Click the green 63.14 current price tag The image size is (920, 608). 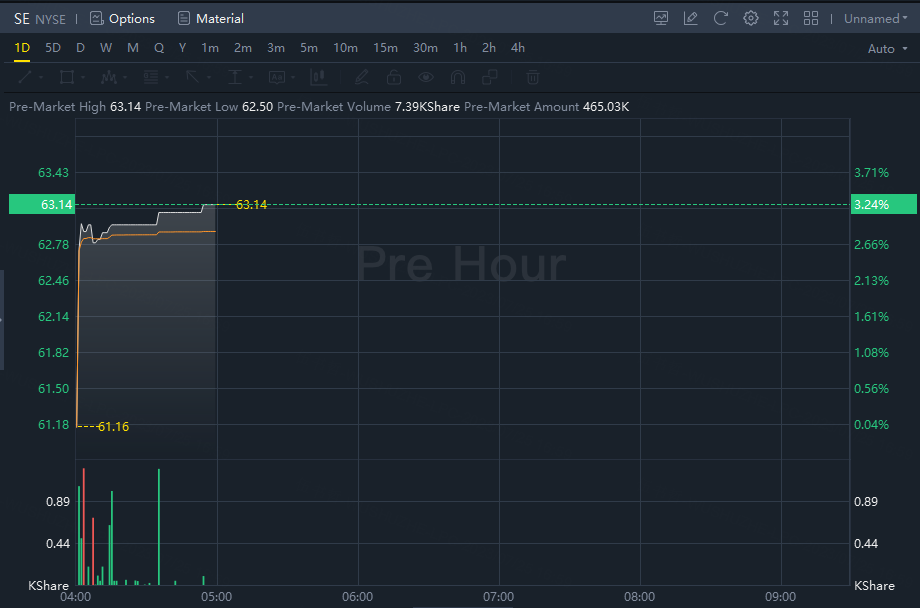[42, 204]
